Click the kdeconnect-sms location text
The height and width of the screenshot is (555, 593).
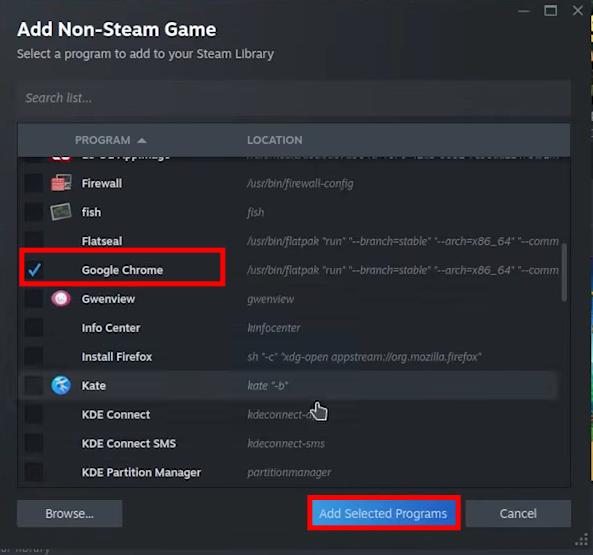tap(286, 443)
